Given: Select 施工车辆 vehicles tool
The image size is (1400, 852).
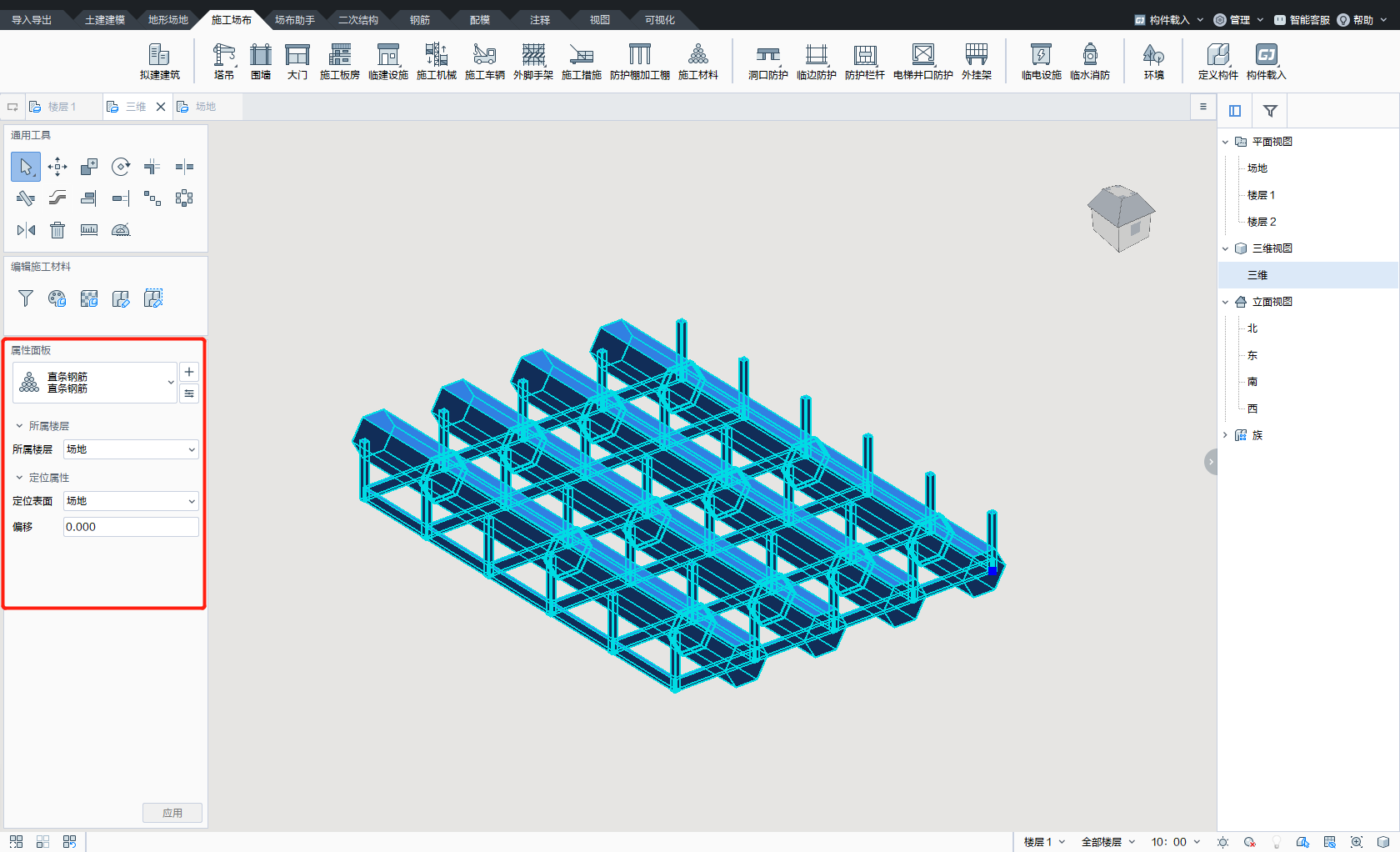Looking at the screenshot, I should coord(485,62).
